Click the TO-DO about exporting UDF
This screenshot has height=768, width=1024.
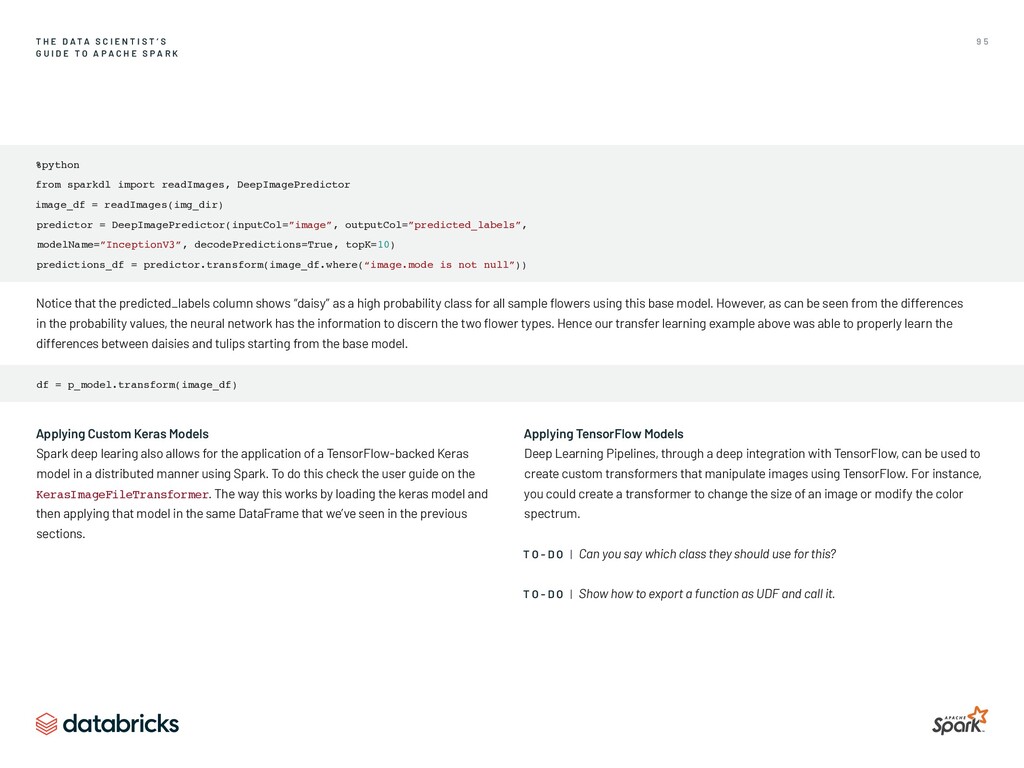[x=679, y=594]
